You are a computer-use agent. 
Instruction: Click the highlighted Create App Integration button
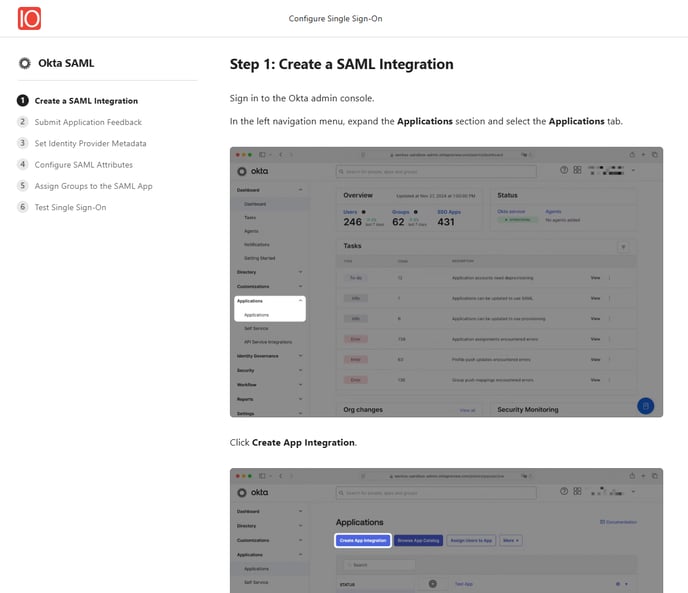point(363,540)
